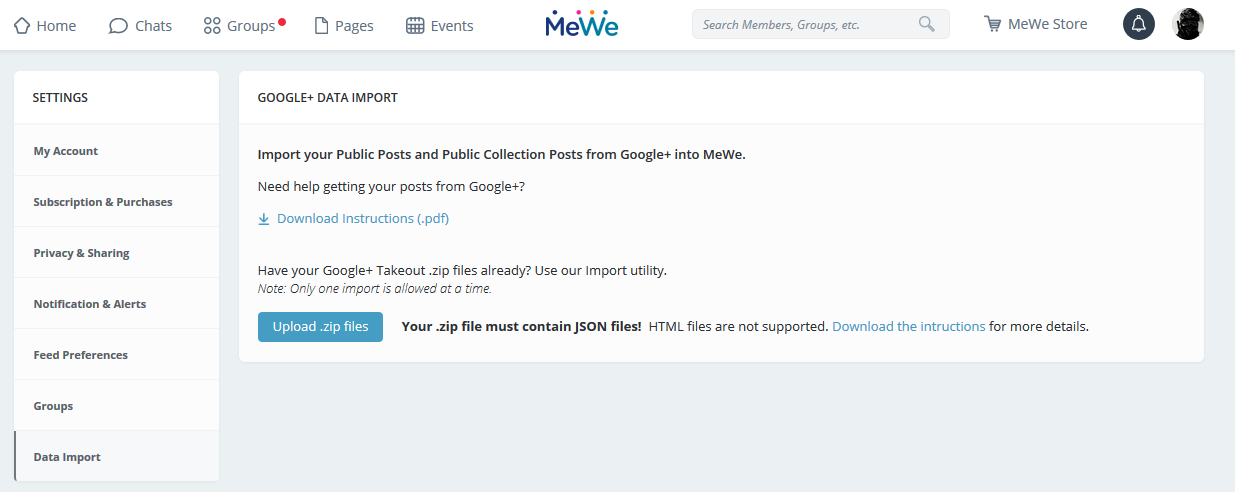This screenshot has width=1235, height=492.
Task: Open Notification & Alerts settings
Action: tap(116, 304)
